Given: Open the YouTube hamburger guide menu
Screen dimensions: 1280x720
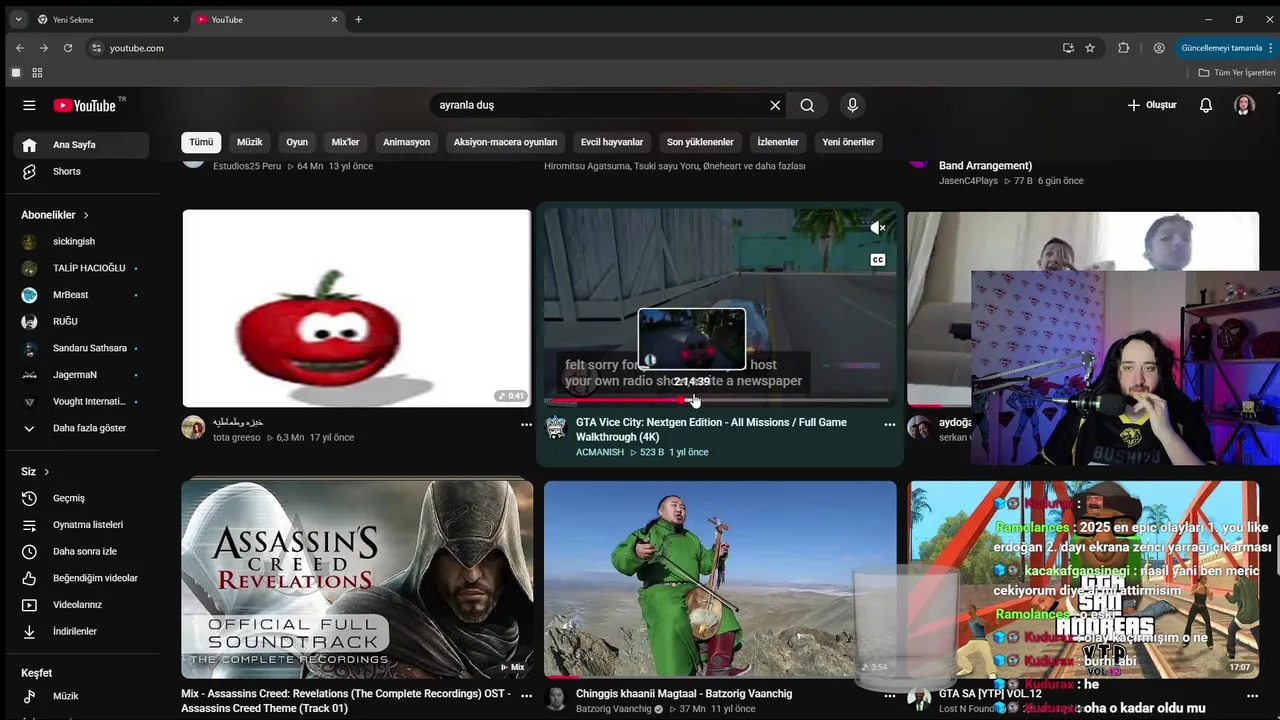Looking at the screenshot, I should coord(29,105).
